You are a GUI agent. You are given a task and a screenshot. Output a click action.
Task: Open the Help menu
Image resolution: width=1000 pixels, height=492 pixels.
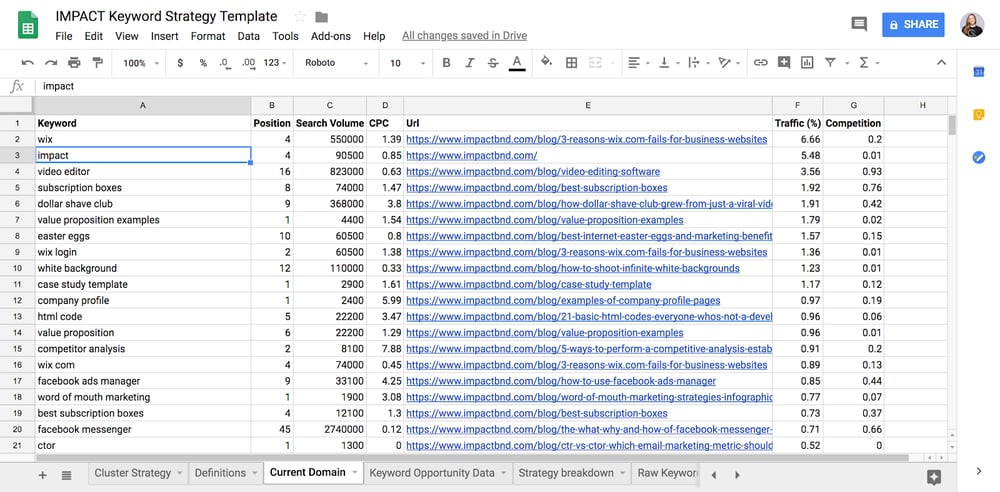pos(374,36)
